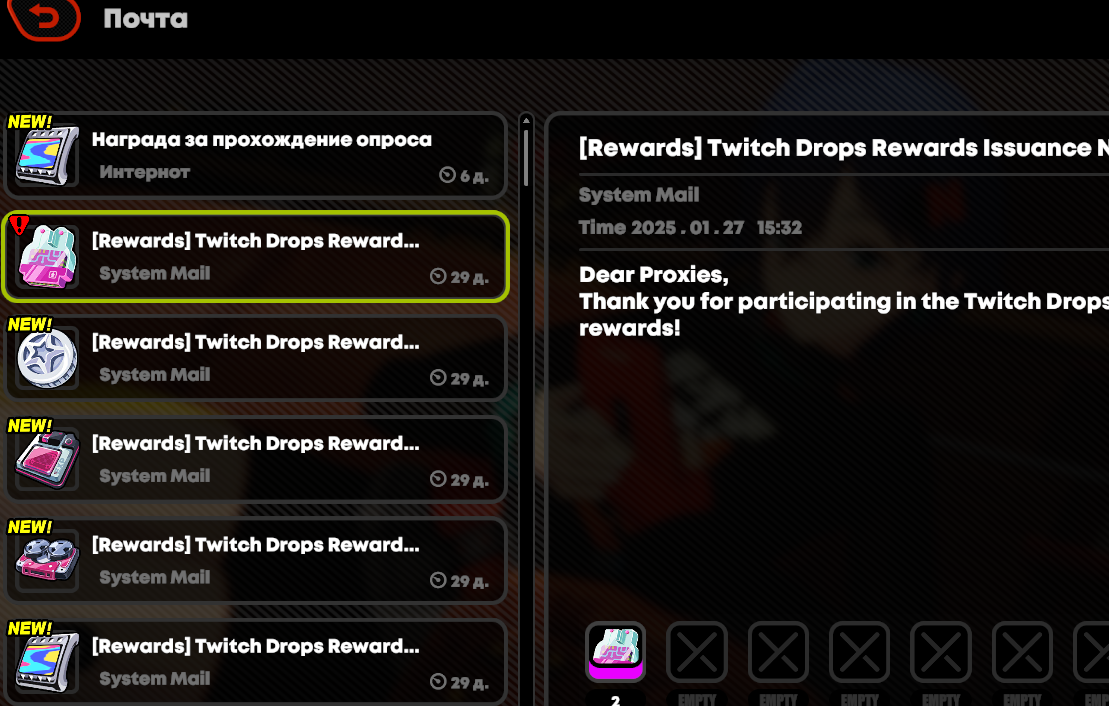Image resolution: width=1109 pixels, height=706 pixels.
Task: Open the last Twitch Drops mail with the film tape icon
Action: click(x=256, y=661)
